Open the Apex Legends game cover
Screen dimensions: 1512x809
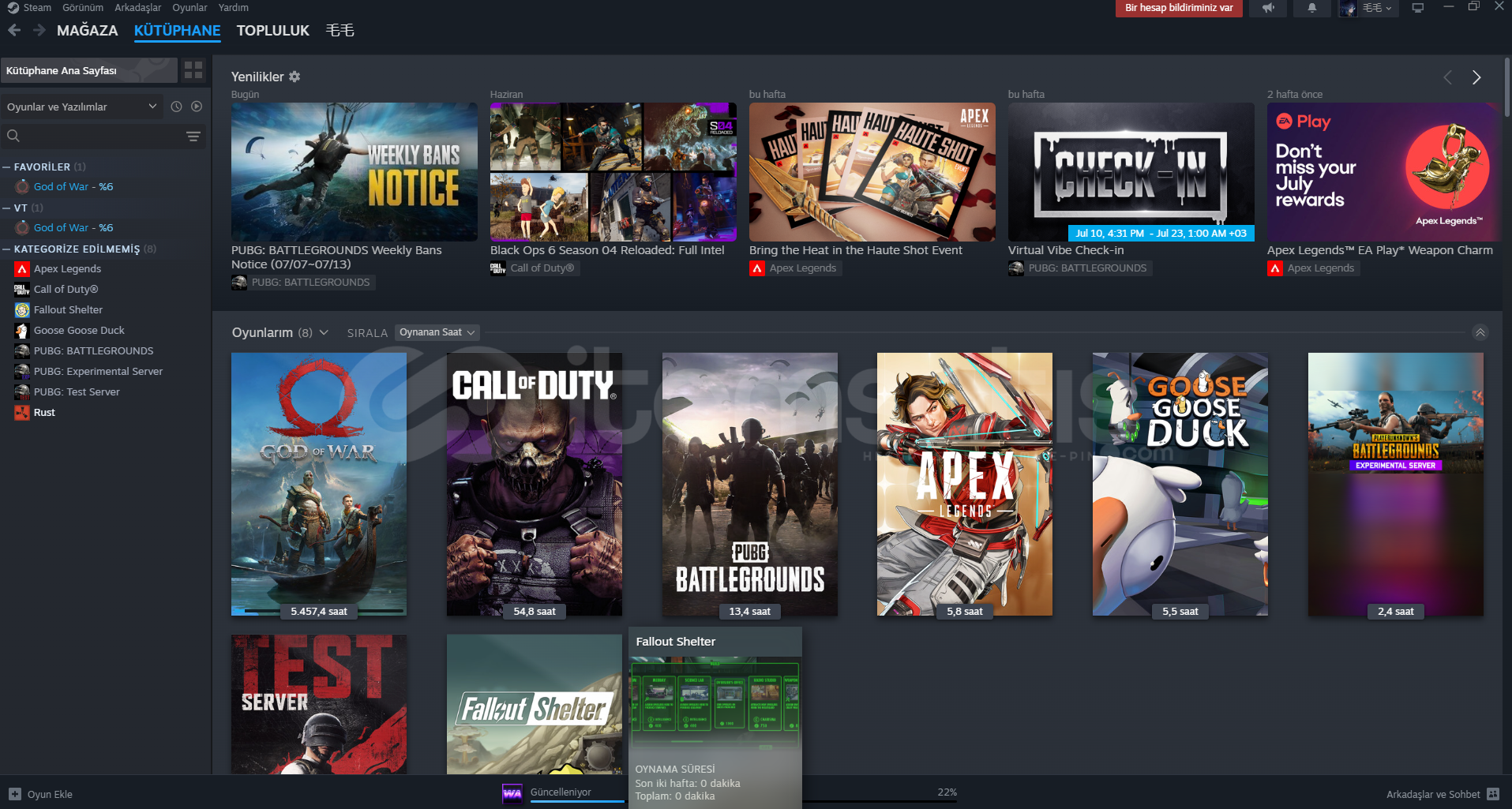point(965,484)
